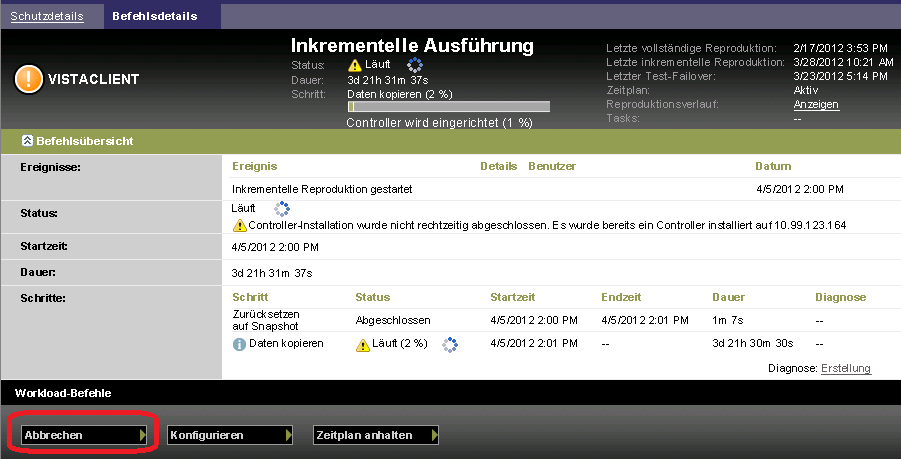901x459 pixels.
Task: Click the spinner in Daten kopieren row
Action: coord(450,345)
